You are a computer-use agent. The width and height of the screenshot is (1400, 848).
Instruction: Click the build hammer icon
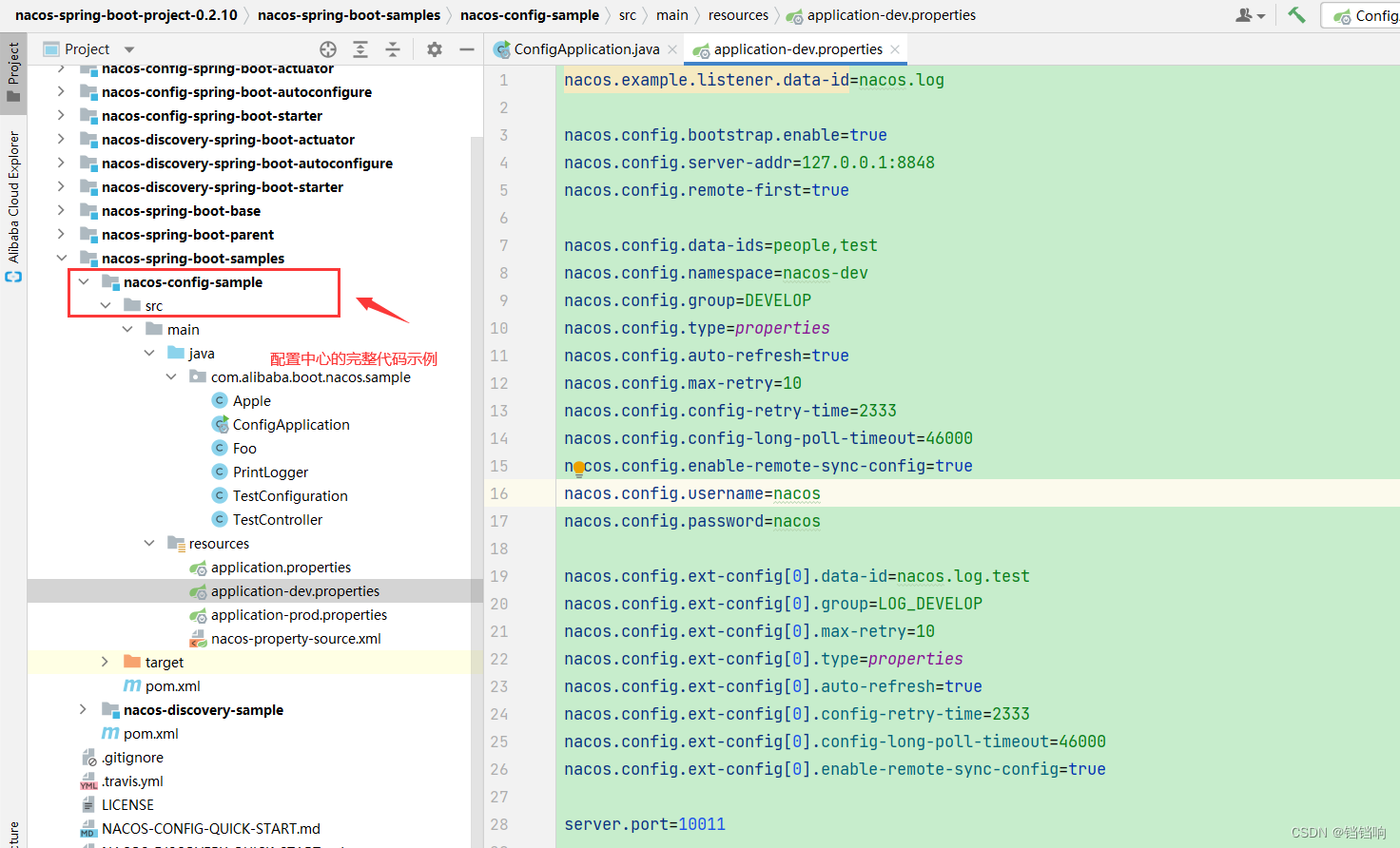[1296, 15]
